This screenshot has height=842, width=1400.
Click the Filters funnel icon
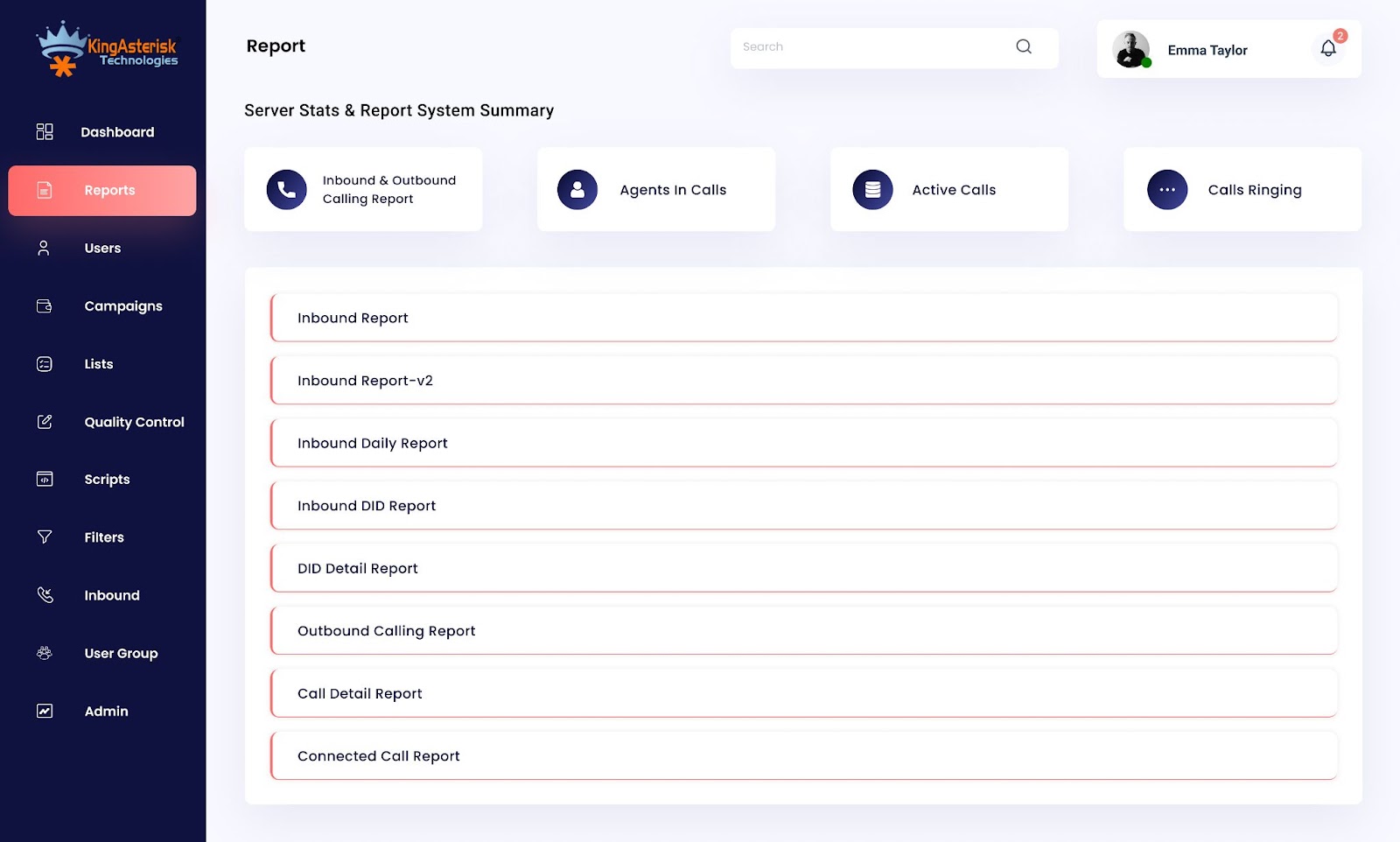click(x=45, y=537)
